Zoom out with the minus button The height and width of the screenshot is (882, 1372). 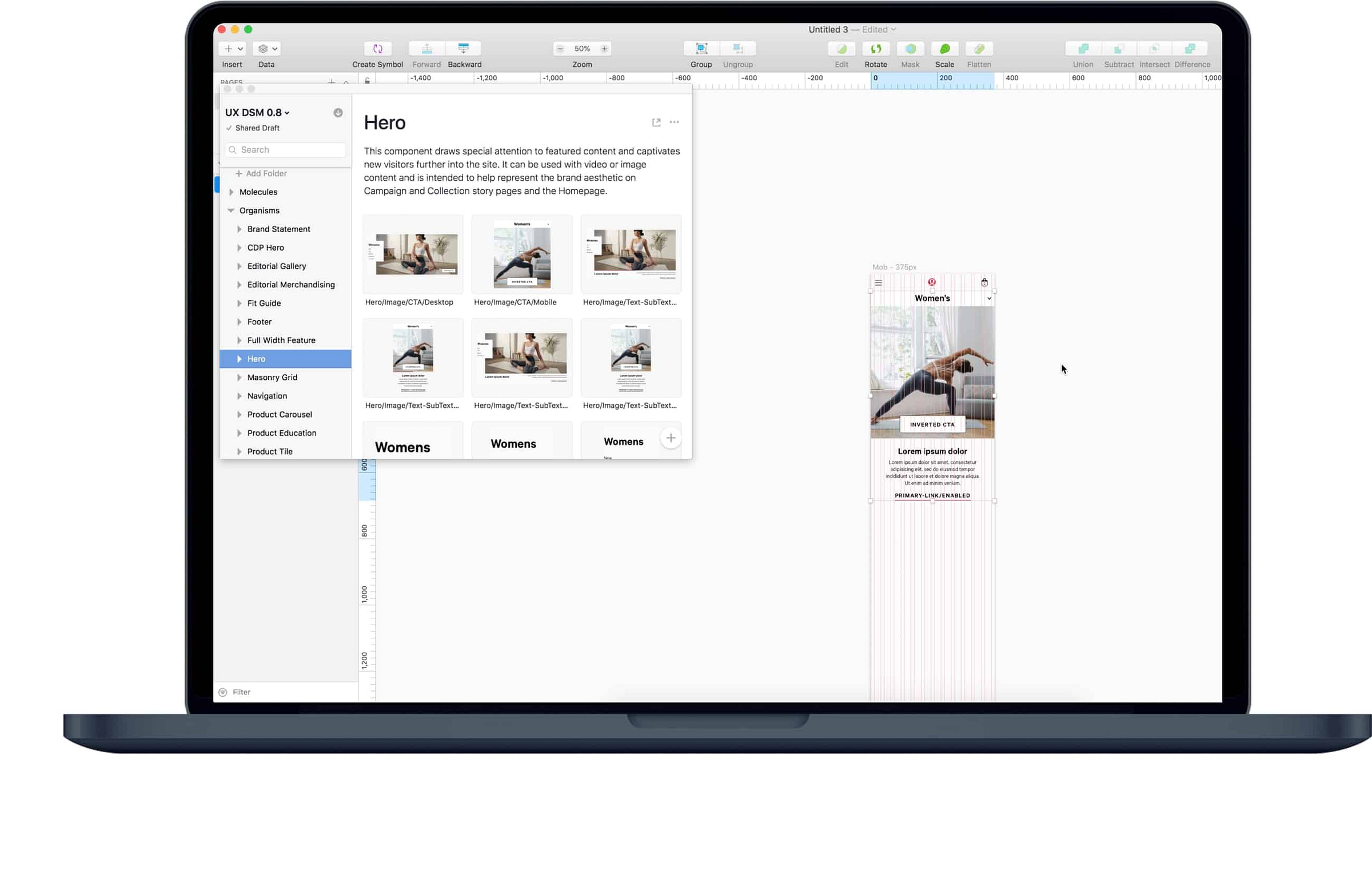(560, 49)
